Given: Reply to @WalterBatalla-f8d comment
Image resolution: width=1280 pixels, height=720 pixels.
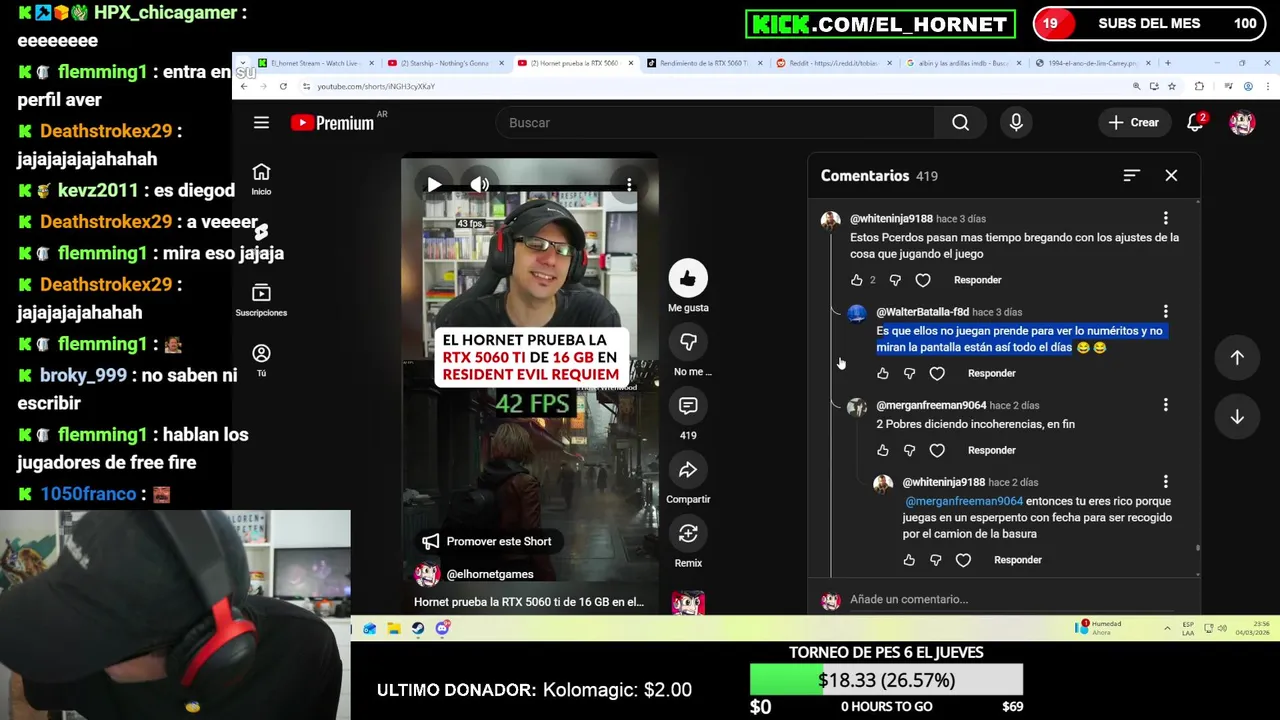Looking at the screenshot, I should 991,373.
